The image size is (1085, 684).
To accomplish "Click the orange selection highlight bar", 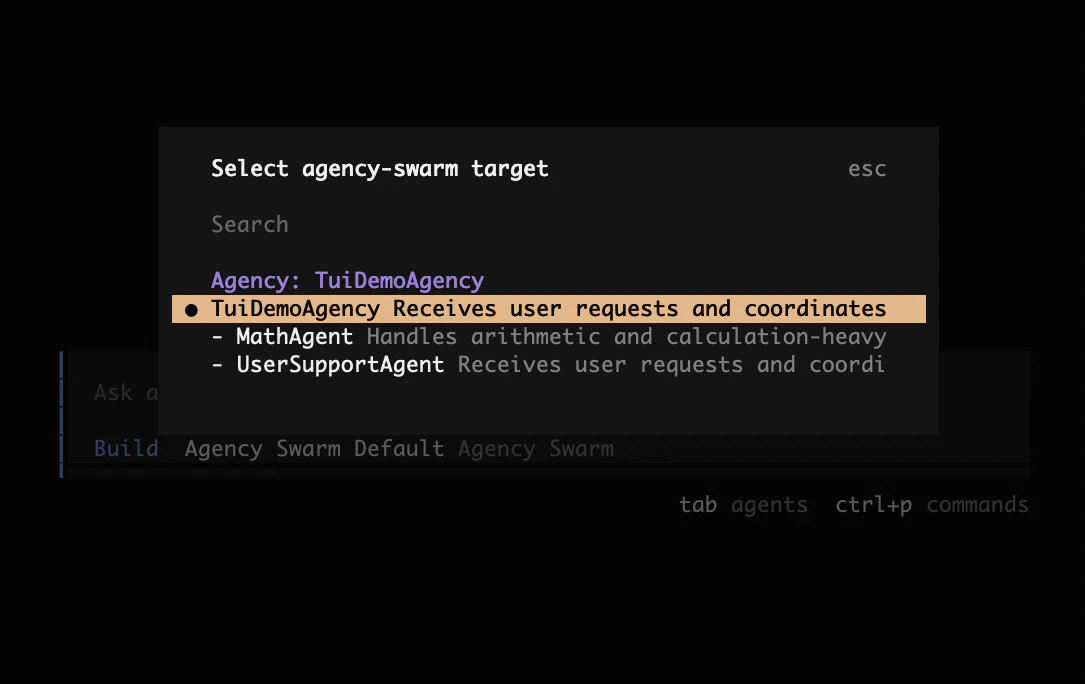I will [x=550, y=309].
